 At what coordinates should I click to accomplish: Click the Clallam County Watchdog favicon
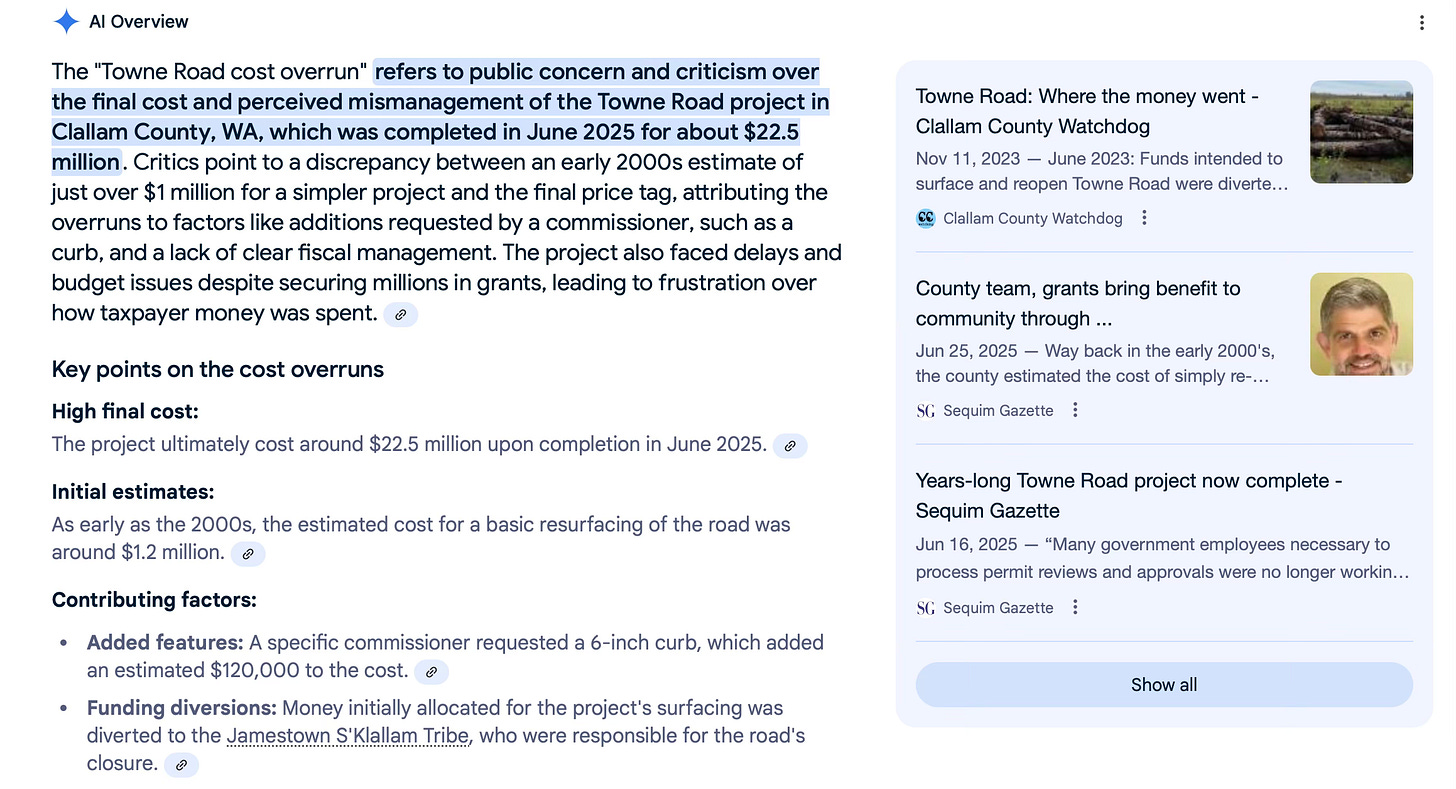(x=926, y=218)
